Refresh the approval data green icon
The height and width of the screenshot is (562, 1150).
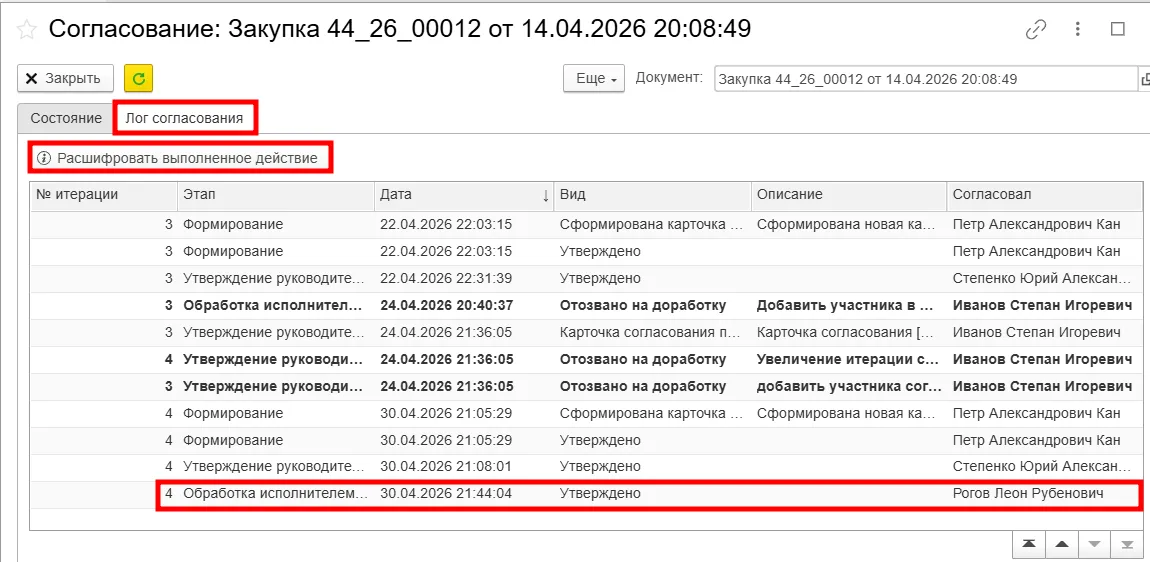click(x=139, y=79)
